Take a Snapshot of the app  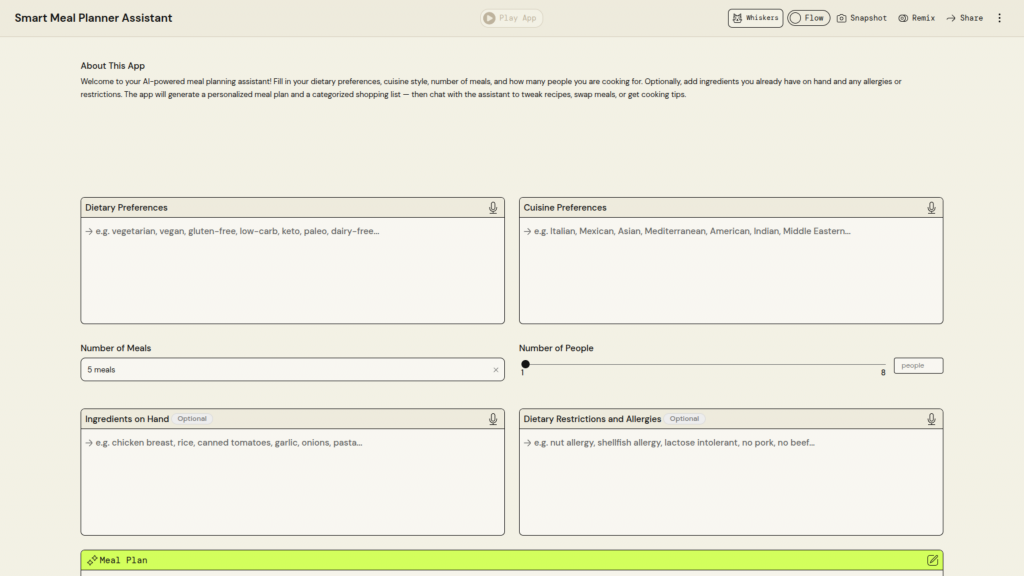pos(861,18)
